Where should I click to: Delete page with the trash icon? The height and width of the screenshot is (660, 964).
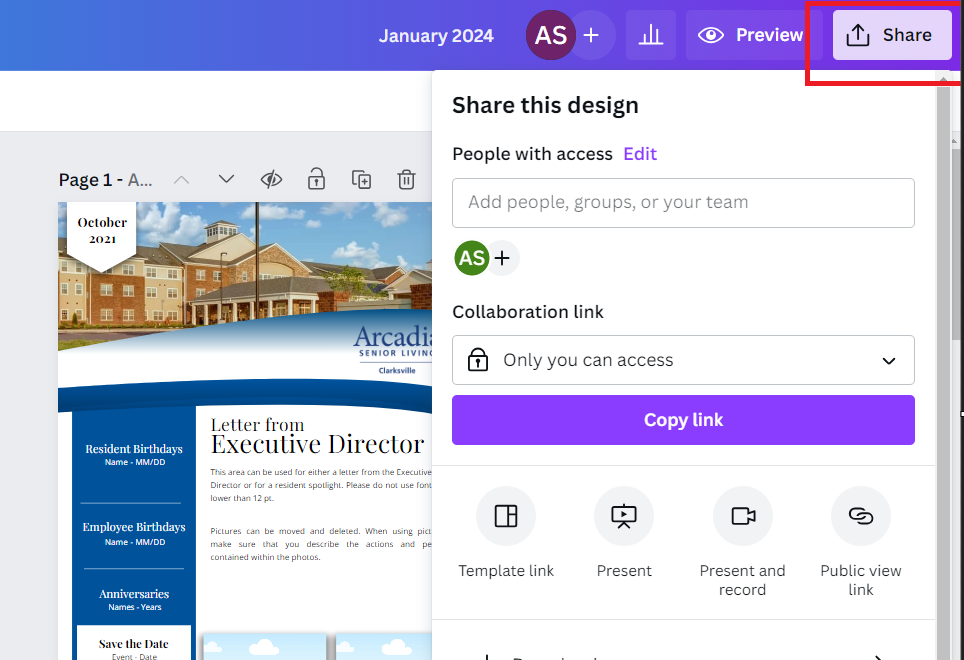406,179
